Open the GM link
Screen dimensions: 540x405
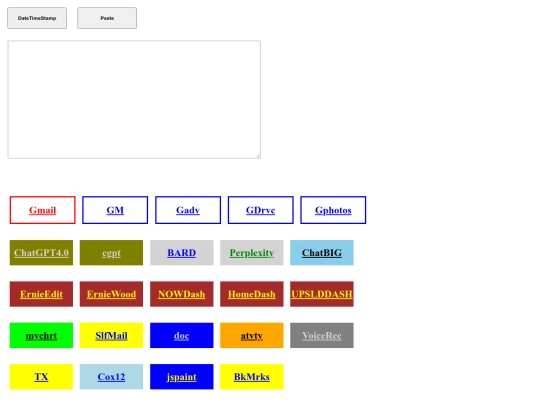click(x=115, y=210)
